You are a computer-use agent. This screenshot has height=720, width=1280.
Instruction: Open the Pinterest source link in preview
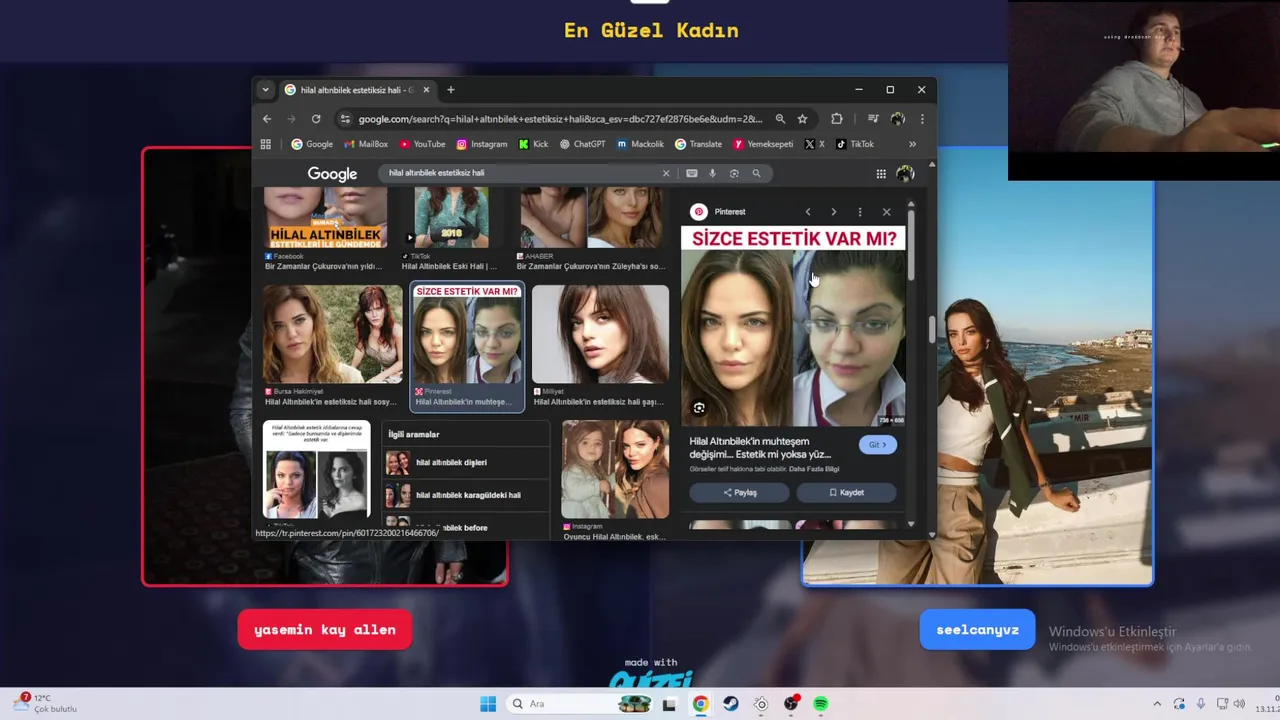[x=719, y=212]
